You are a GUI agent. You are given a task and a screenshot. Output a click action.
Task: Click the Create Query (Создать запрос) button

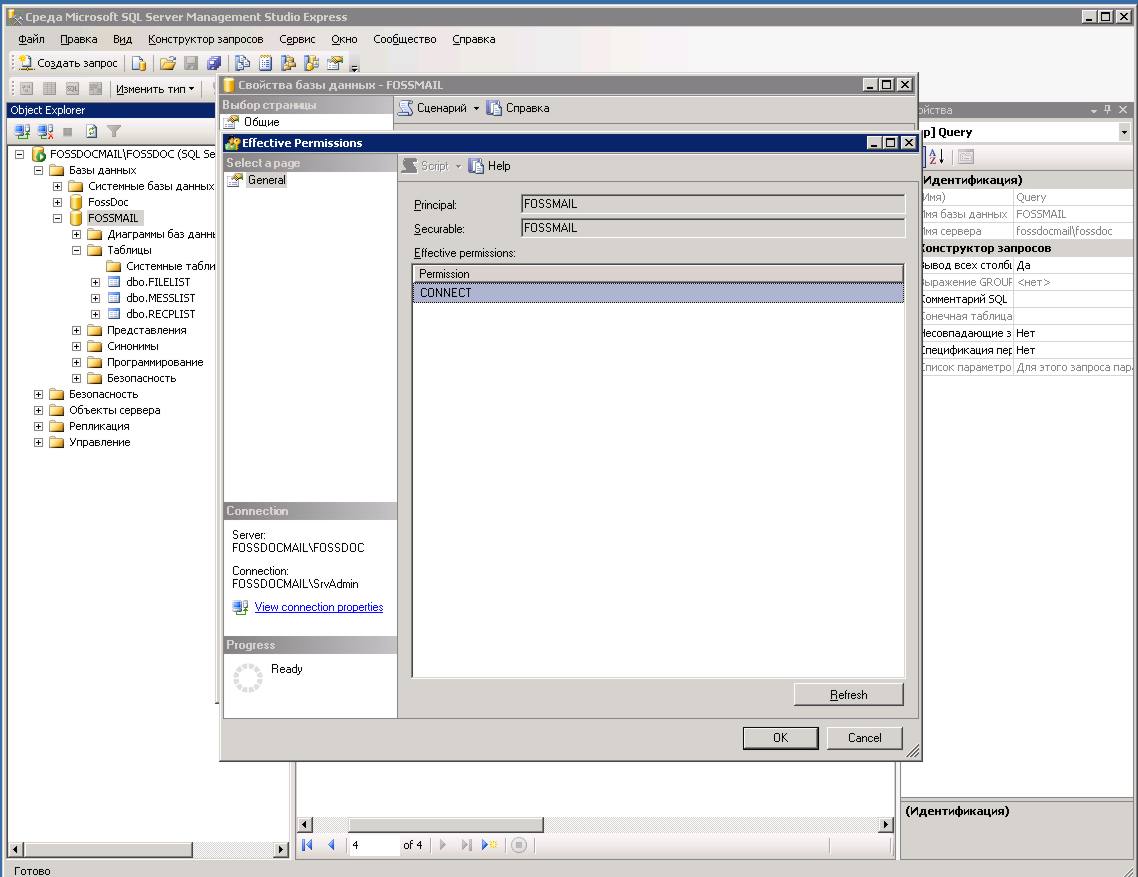click(x=67, y=63)
